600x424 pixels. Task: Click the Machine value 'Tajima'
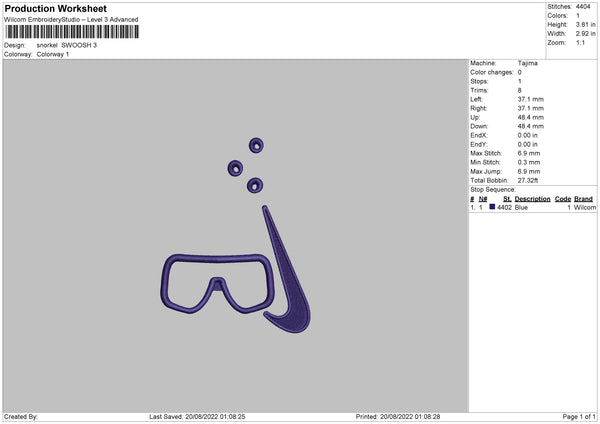pos(528,63)
